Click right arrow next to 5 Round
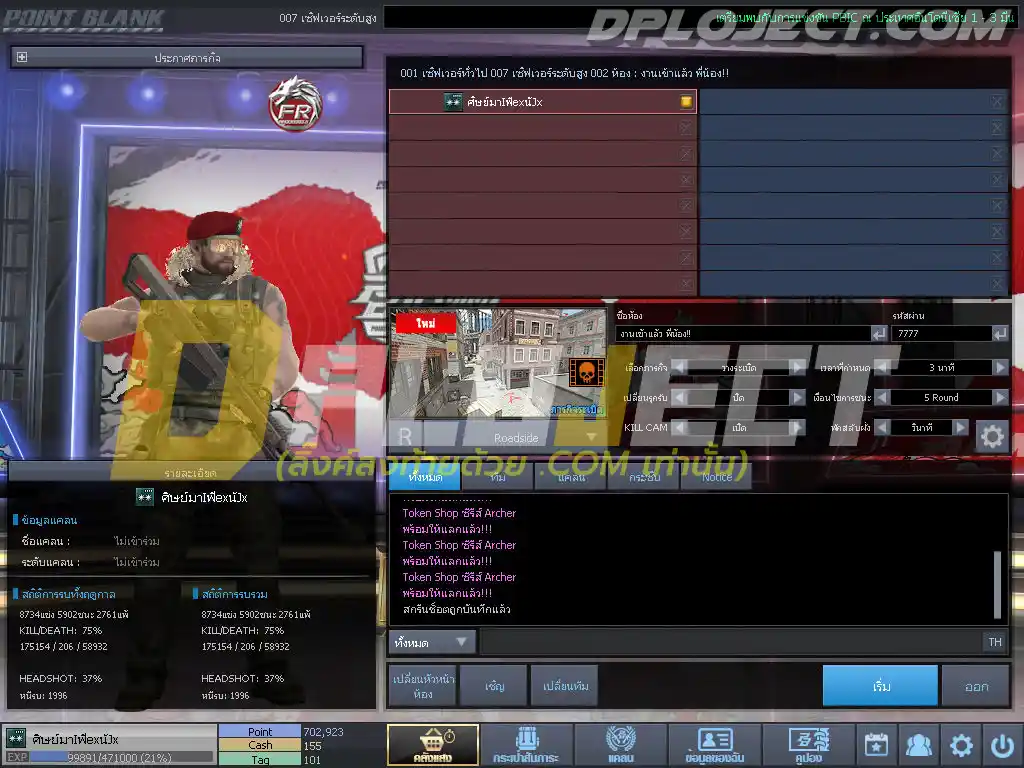 click(x=1000, y=397)
